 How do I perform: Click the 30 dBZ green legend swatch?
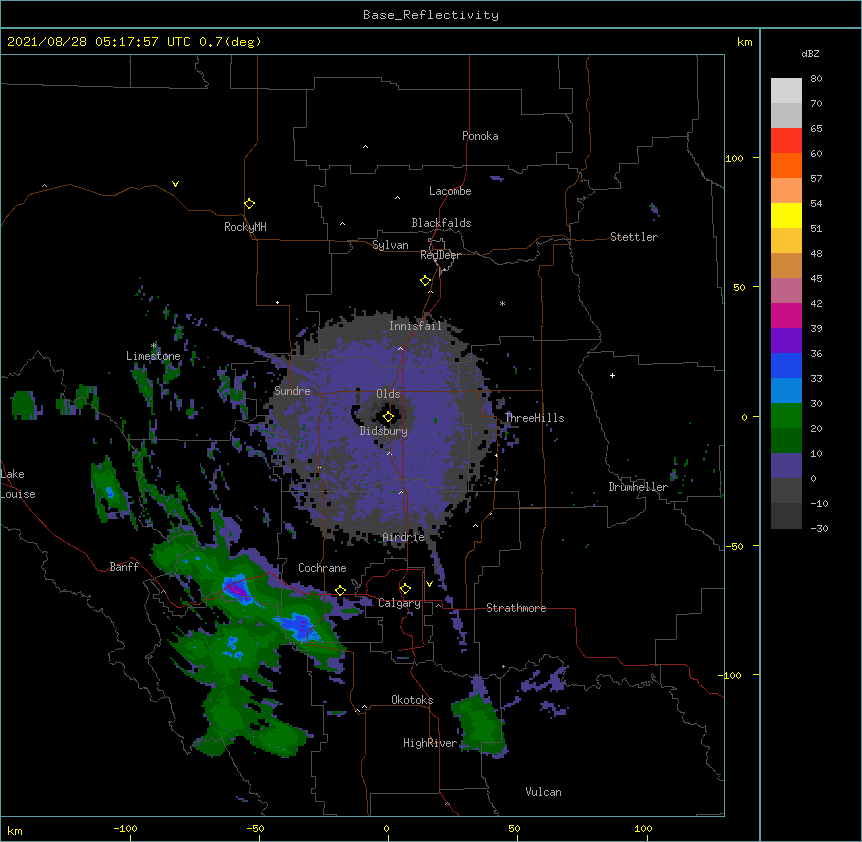(x=786, y=416)
